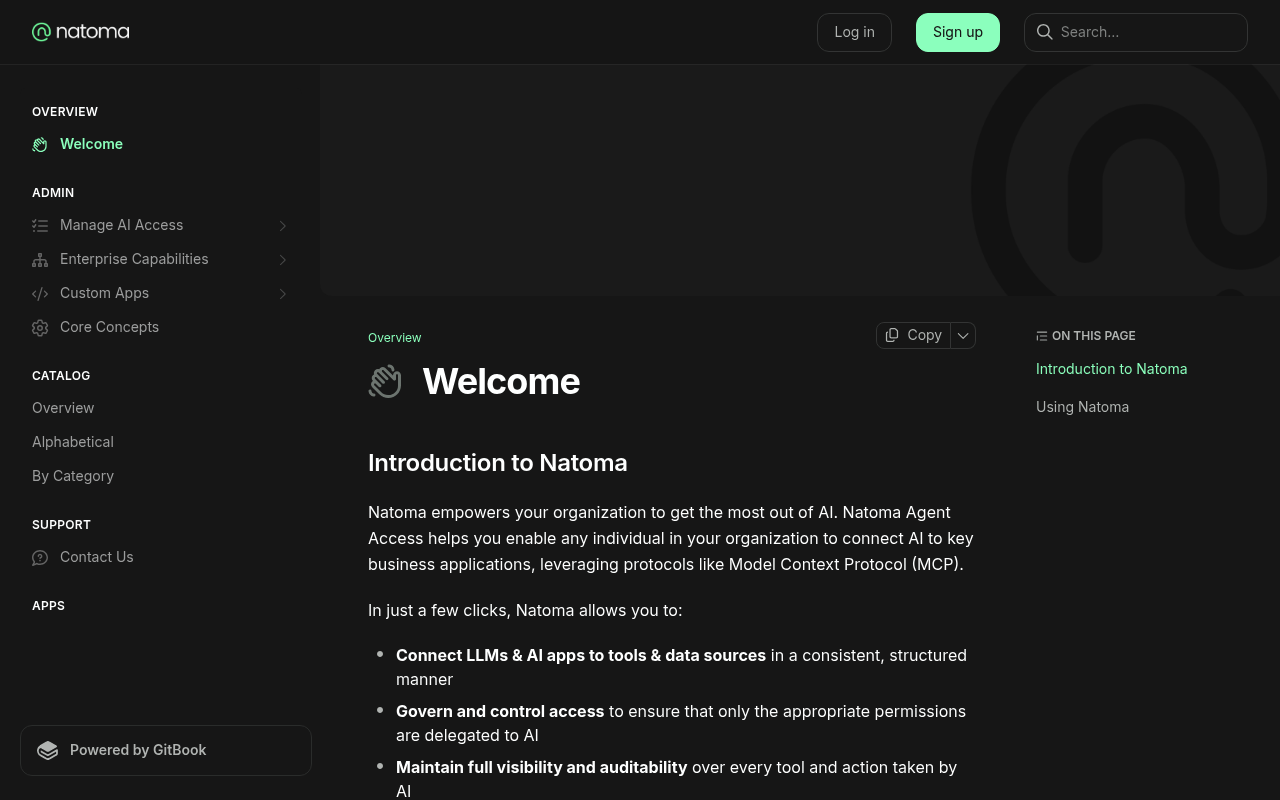Jump to Using Natoma section
Image resolution: width=1280 pixels, height=800 pixels.
(x=1082, y=407)
